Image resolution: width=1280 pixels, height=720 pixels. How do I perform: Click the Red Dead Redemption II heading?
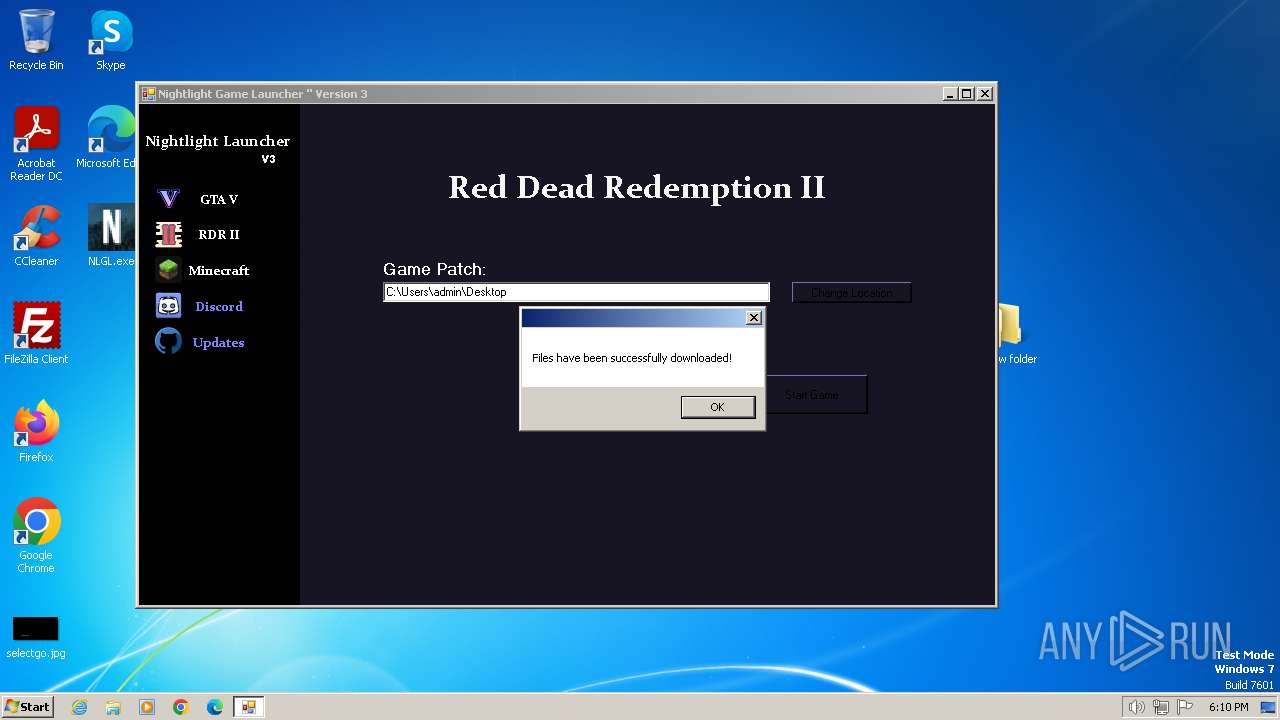[x=636, y=188]
